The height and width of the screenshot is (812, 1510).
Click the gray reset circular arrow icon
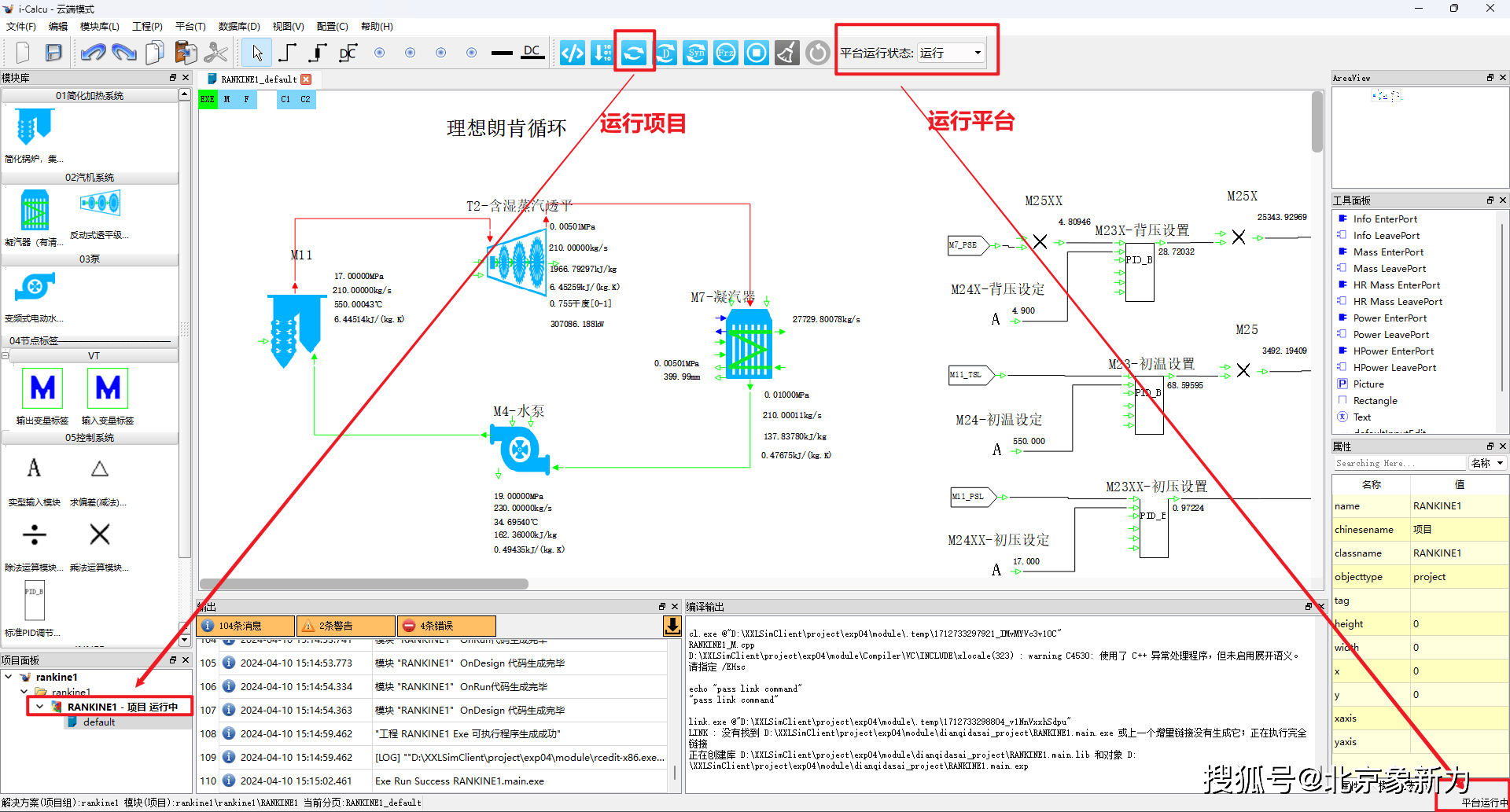[818, 53]
